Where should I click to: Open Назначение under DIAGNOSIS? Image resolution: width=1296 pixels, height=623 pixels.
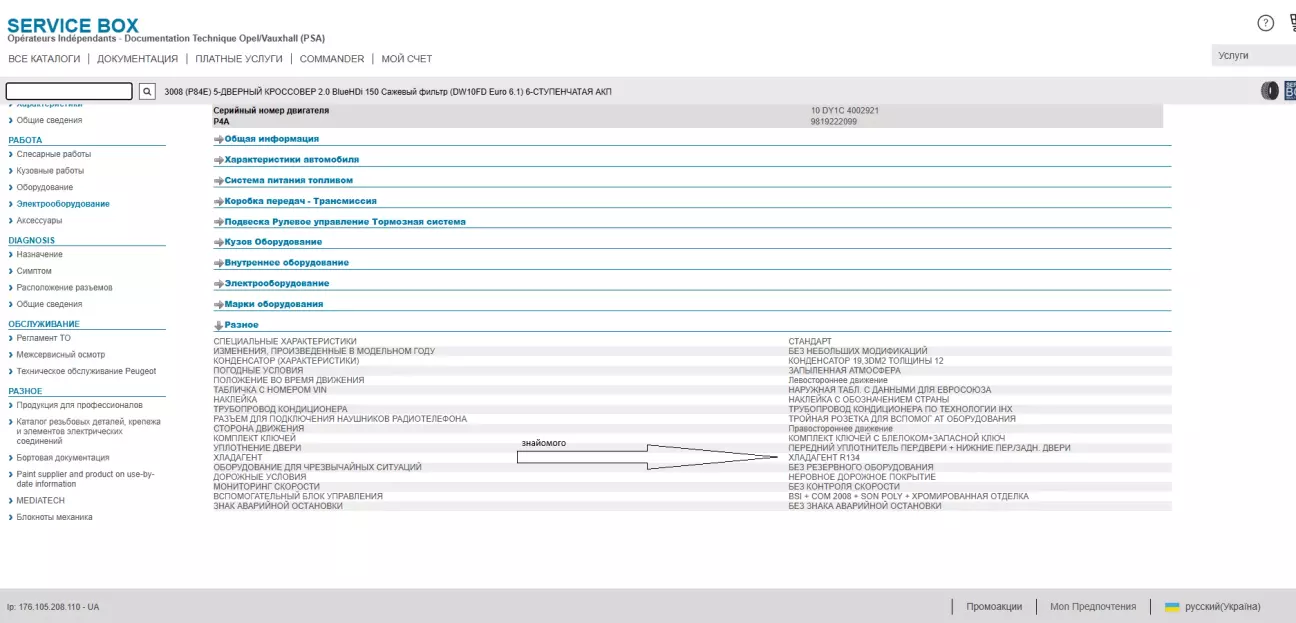(39, 254)
